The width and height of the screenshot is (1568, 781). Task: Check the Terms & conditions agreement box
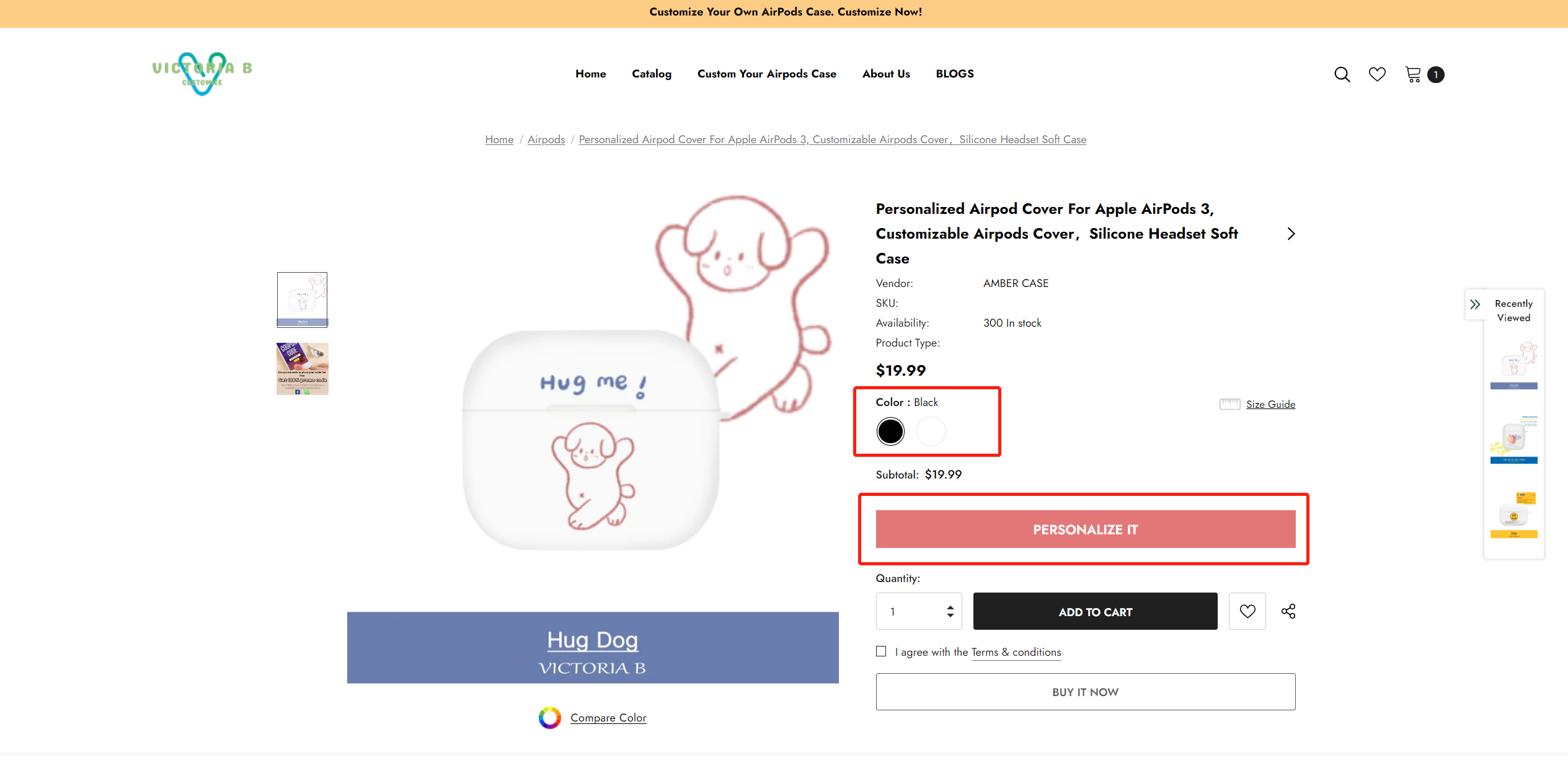881,651
